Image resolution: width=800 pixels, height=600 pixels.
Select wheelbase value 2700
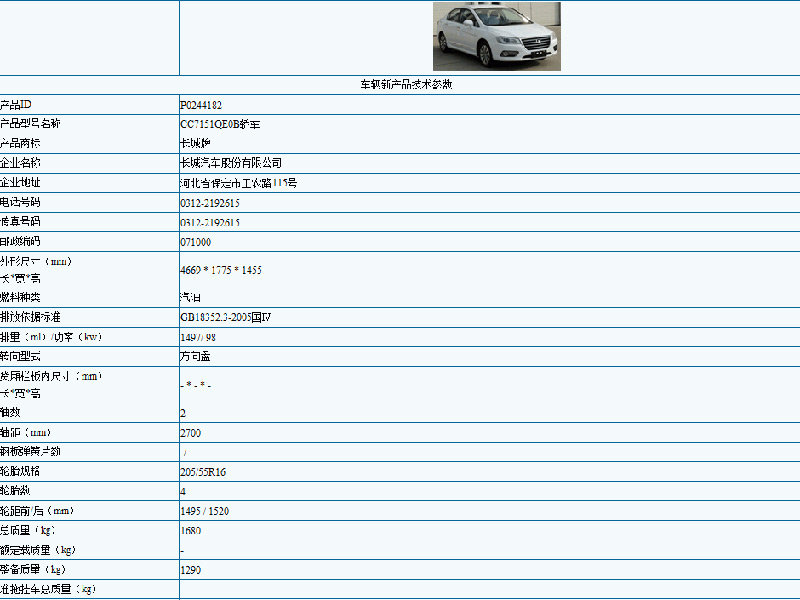coord(190,433)
